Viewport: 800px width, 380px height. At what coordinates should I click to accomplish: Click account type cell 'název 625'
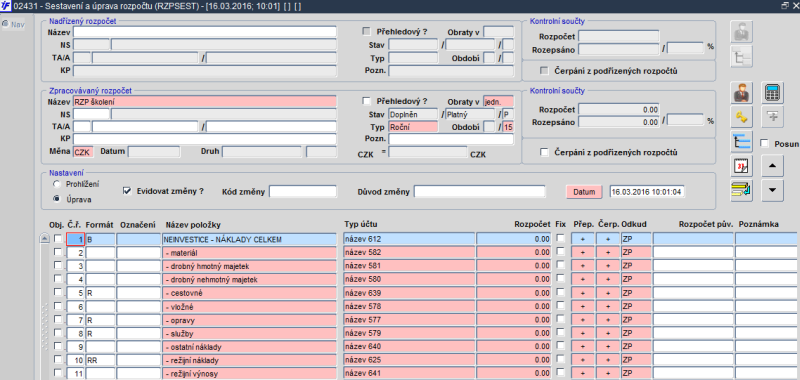point(409,361)
